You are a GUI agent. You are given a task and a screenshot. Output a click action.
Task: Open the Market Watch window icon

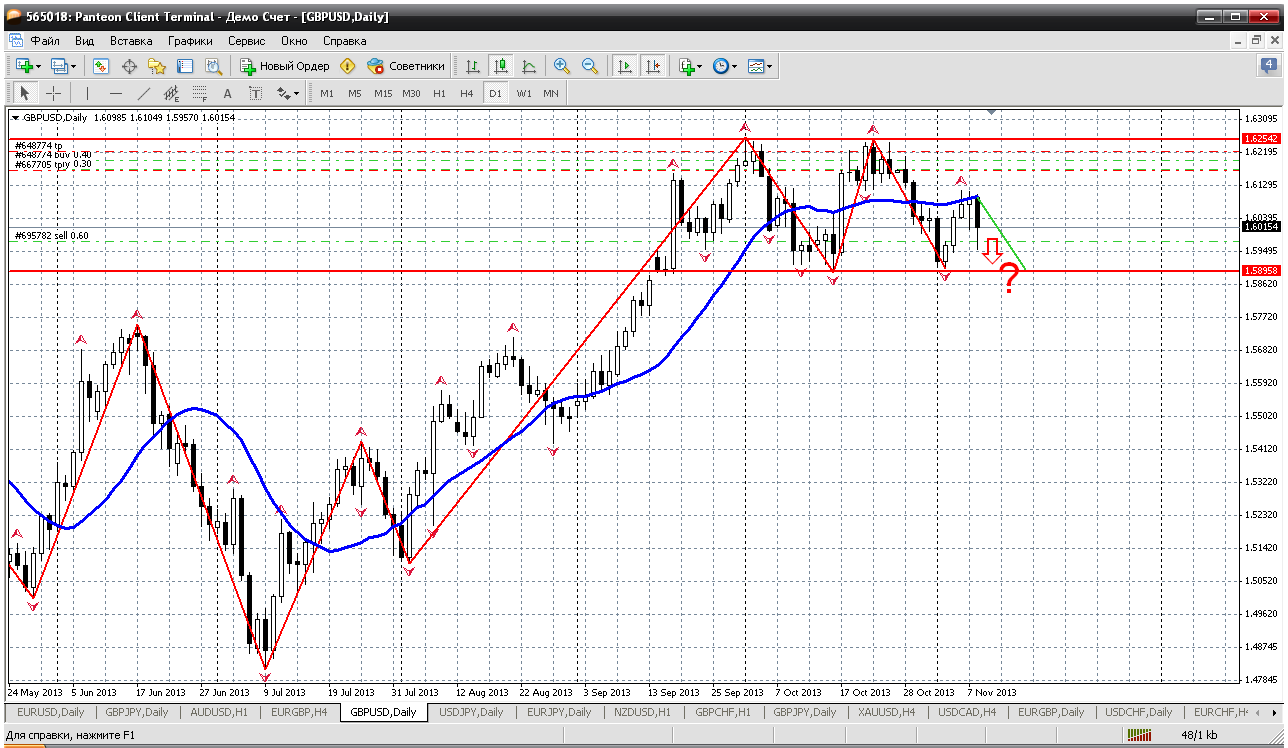(x=101, y=66)
